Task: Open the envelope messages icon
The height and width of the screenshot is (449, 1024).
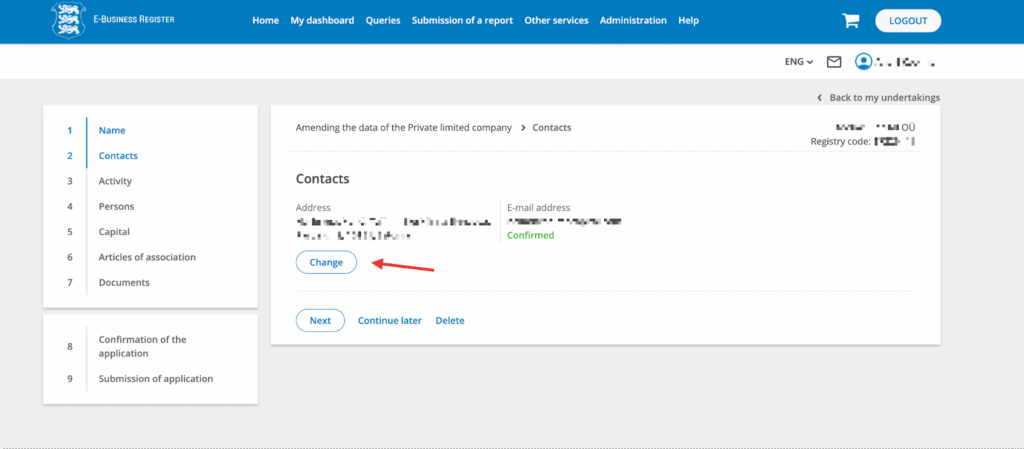Action: tap(834, 62)
